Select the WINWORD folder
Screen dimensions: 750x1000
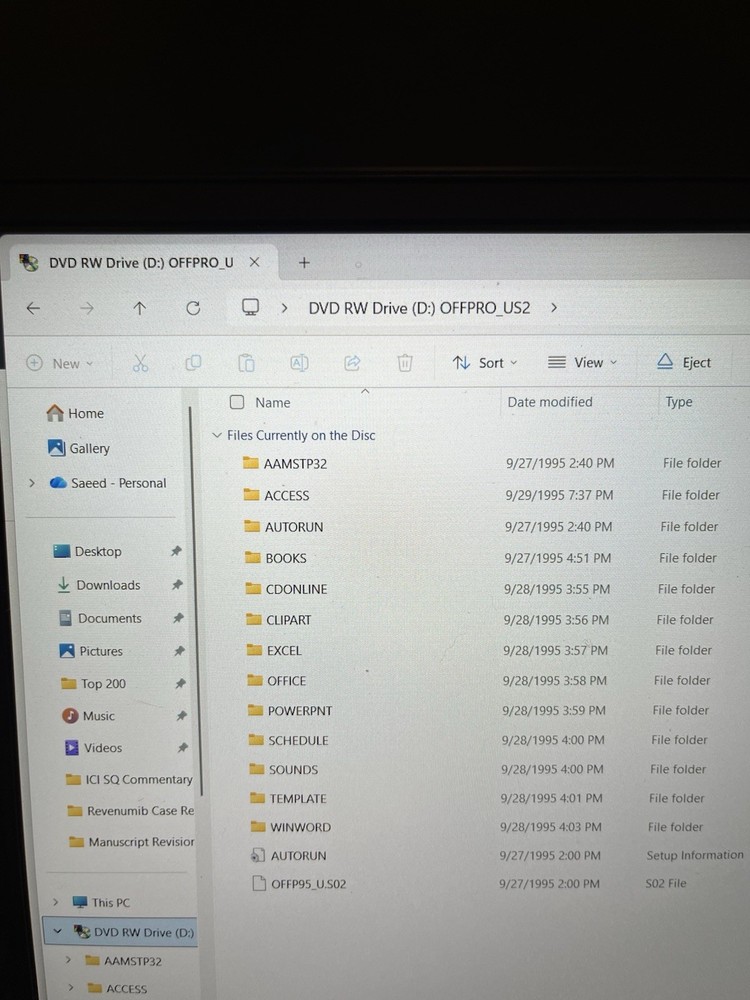(299, 827)
